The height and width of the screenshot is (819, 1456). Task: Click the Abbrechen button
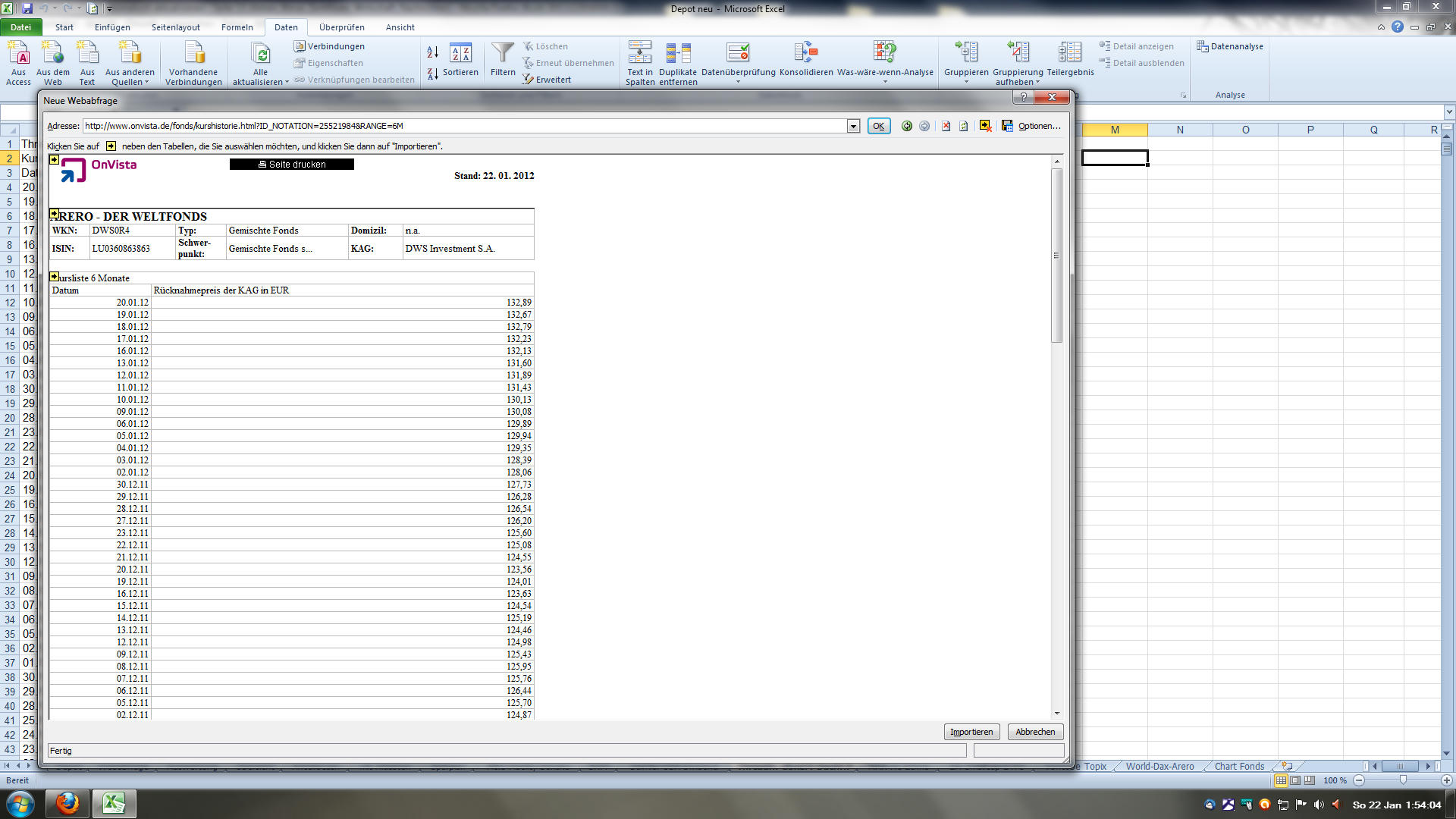point(1035,732)
